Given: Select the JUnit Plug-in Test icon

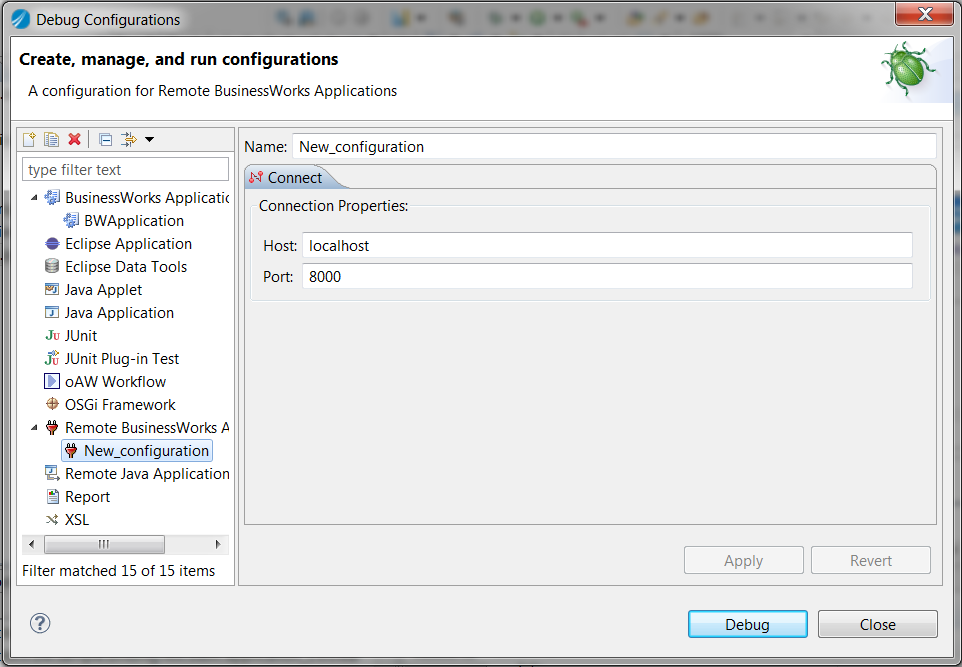Looking at the screenshot, I should [52, 358].
